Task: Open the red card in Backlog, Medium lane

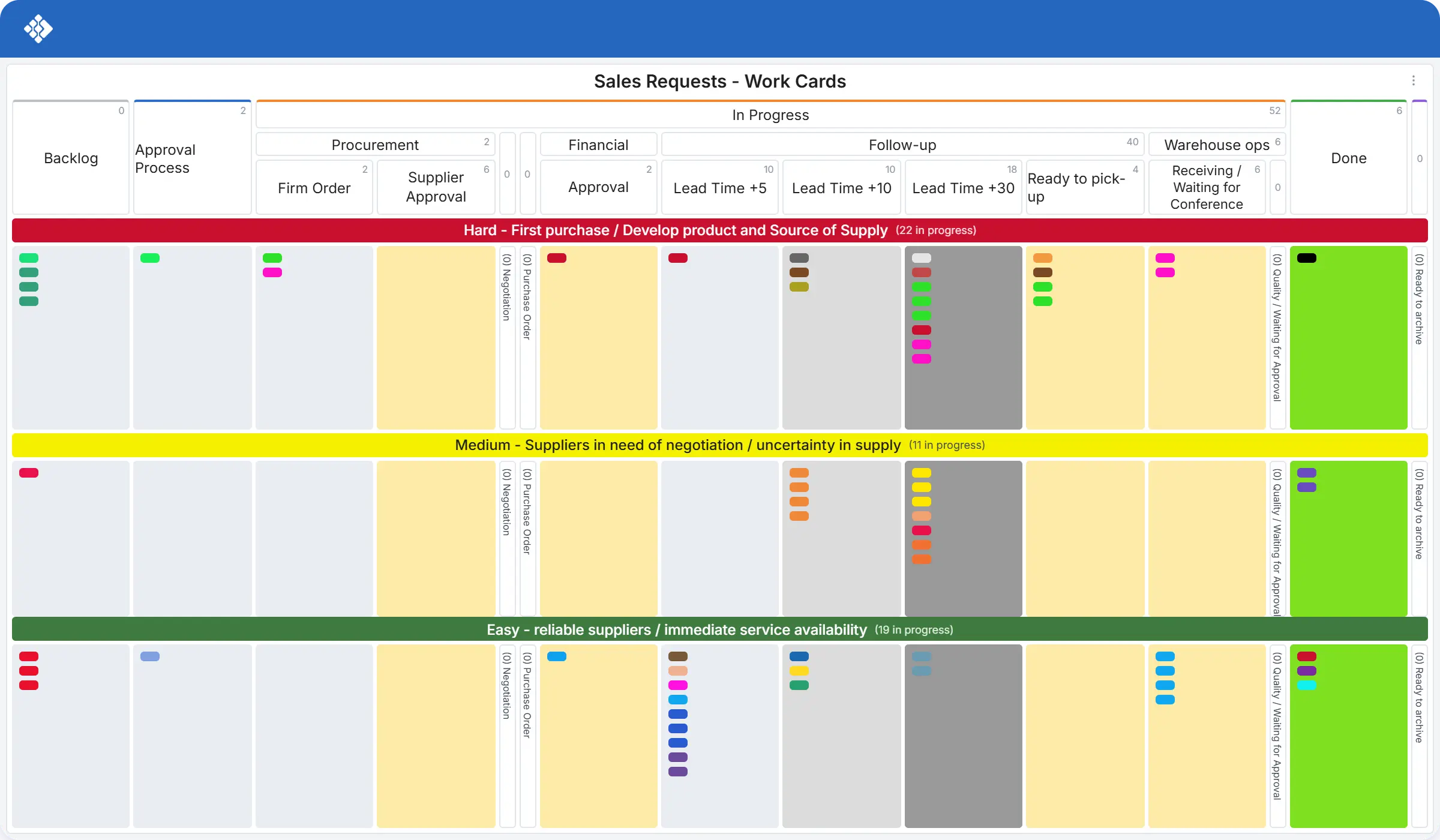Action: (x=29, y=473)
